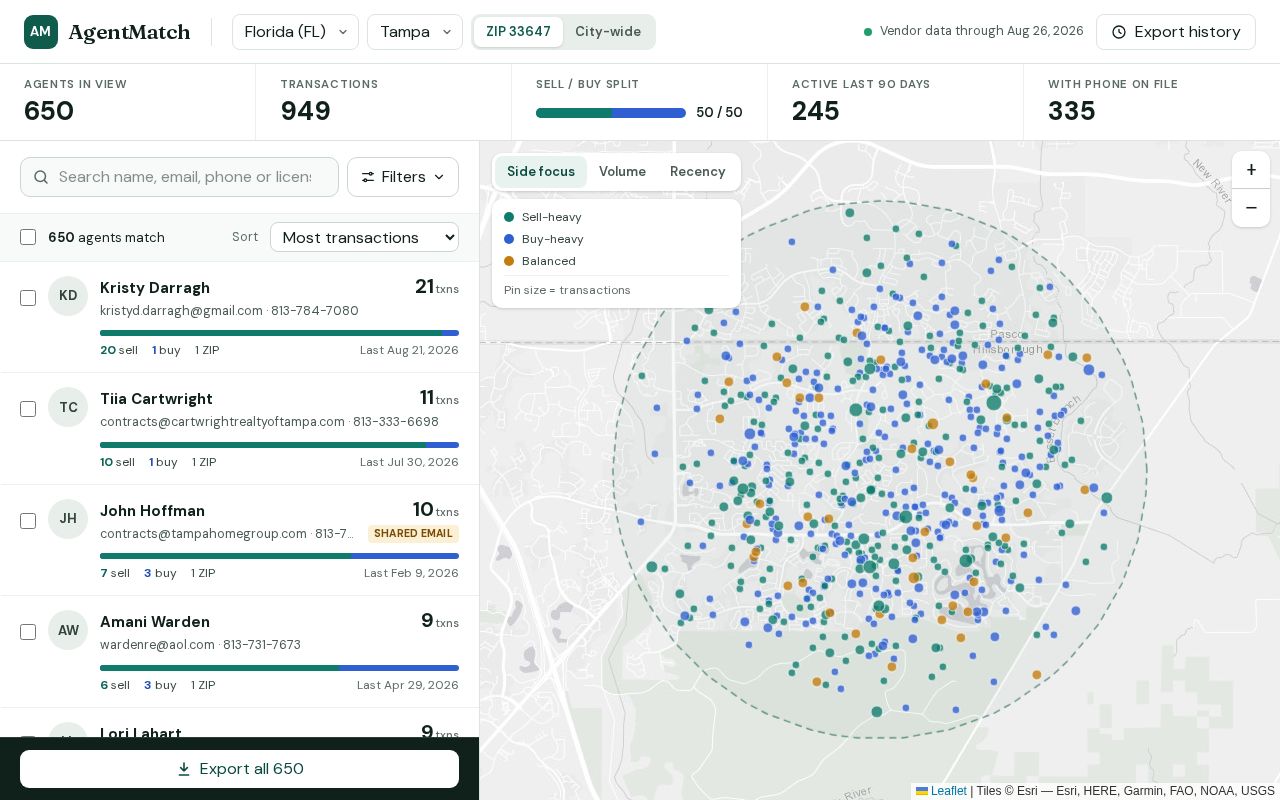The image size is (1280, 800).
Task: Check the Amani Warden row checkbox
Action: tap(28, 632)
